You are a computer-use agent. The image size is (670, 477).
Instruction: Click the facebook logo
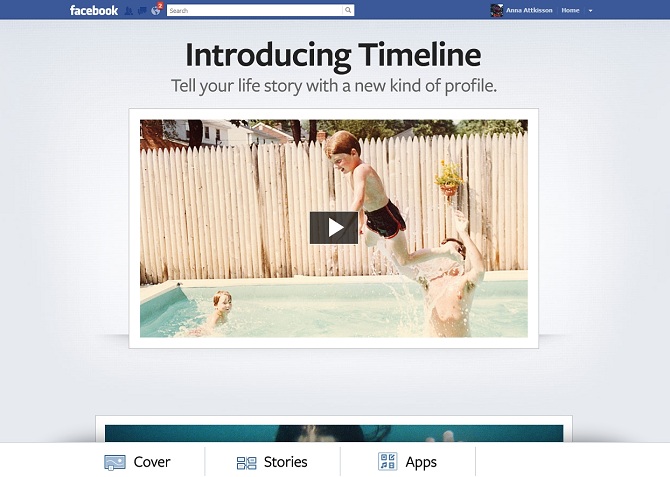[94, 10]
